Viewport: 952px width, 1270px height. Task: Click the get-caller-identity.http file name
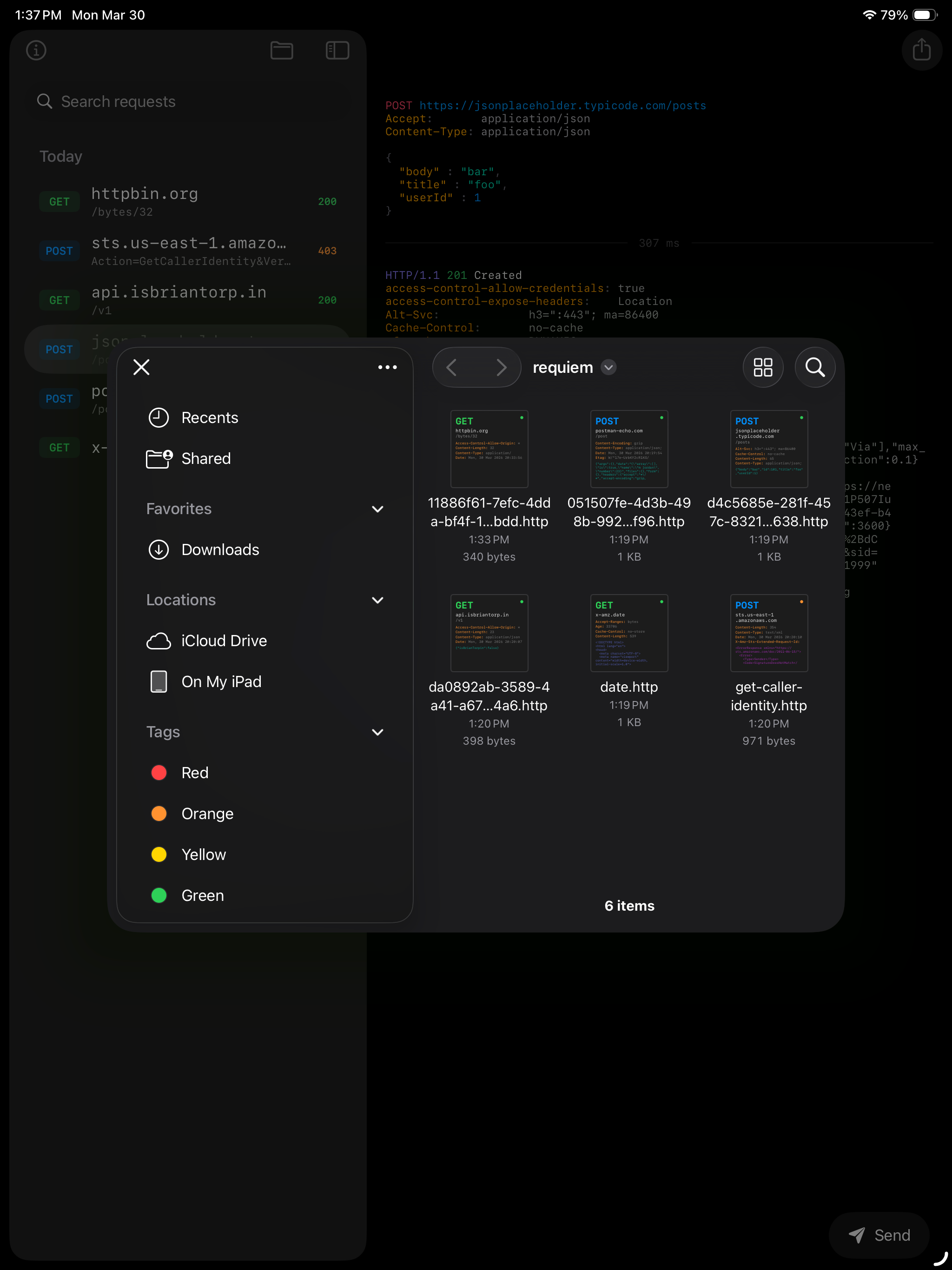768,696
